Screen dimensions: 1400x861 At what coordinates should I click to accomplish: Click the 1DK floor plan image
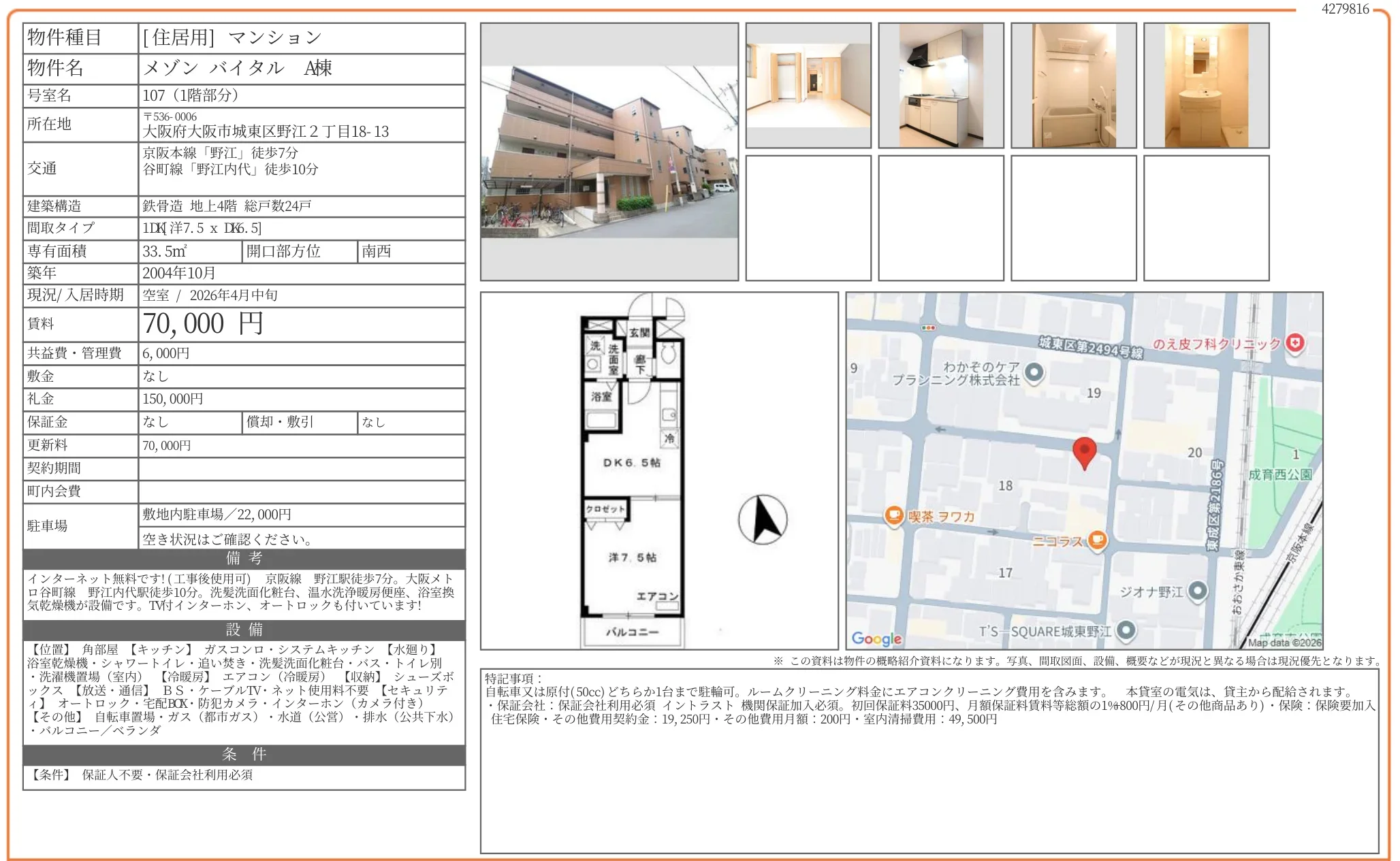coord(632,471)
